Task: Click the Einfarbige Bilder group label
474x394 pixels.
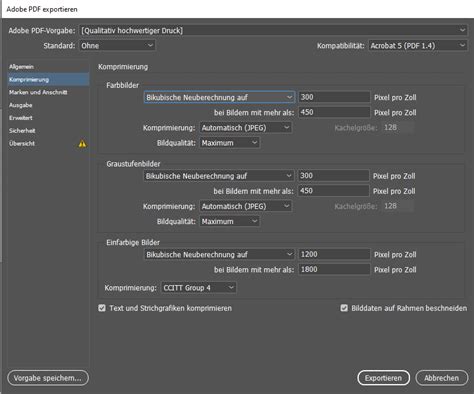Action: 133,242
